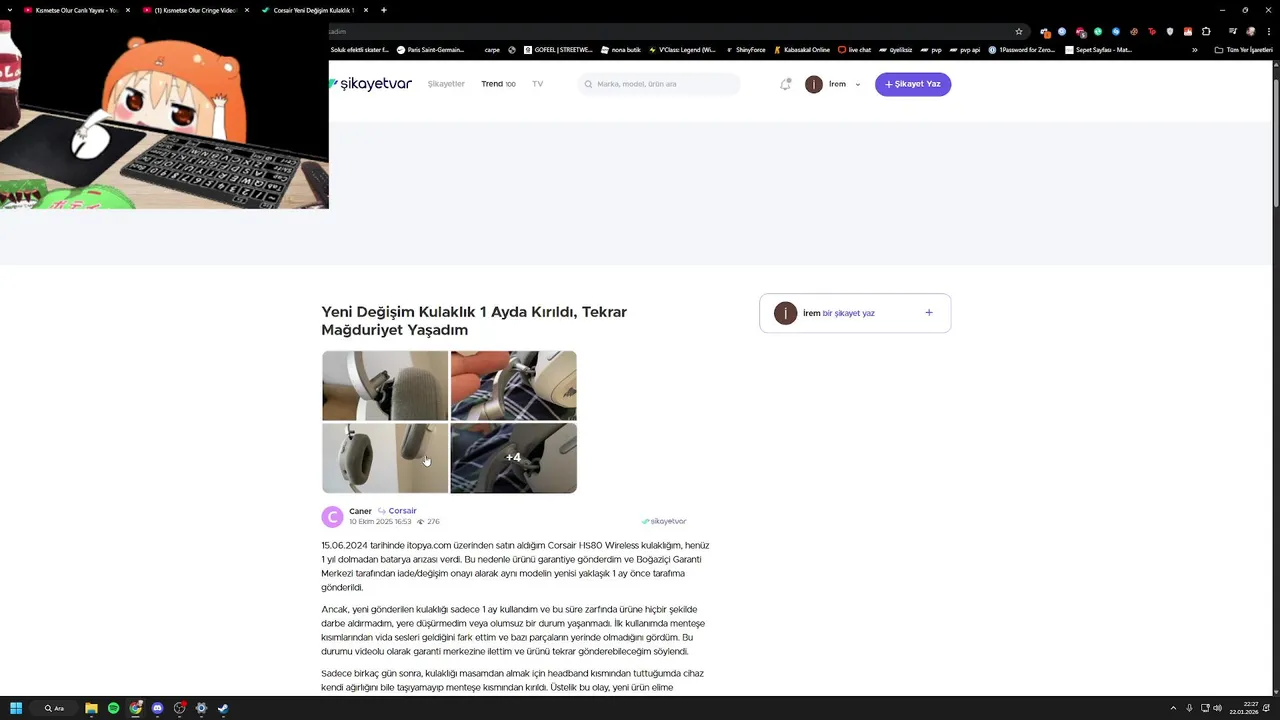Open Steam from the taskbar
Screen dimensions: 1280x720
[x=223, y=708]
